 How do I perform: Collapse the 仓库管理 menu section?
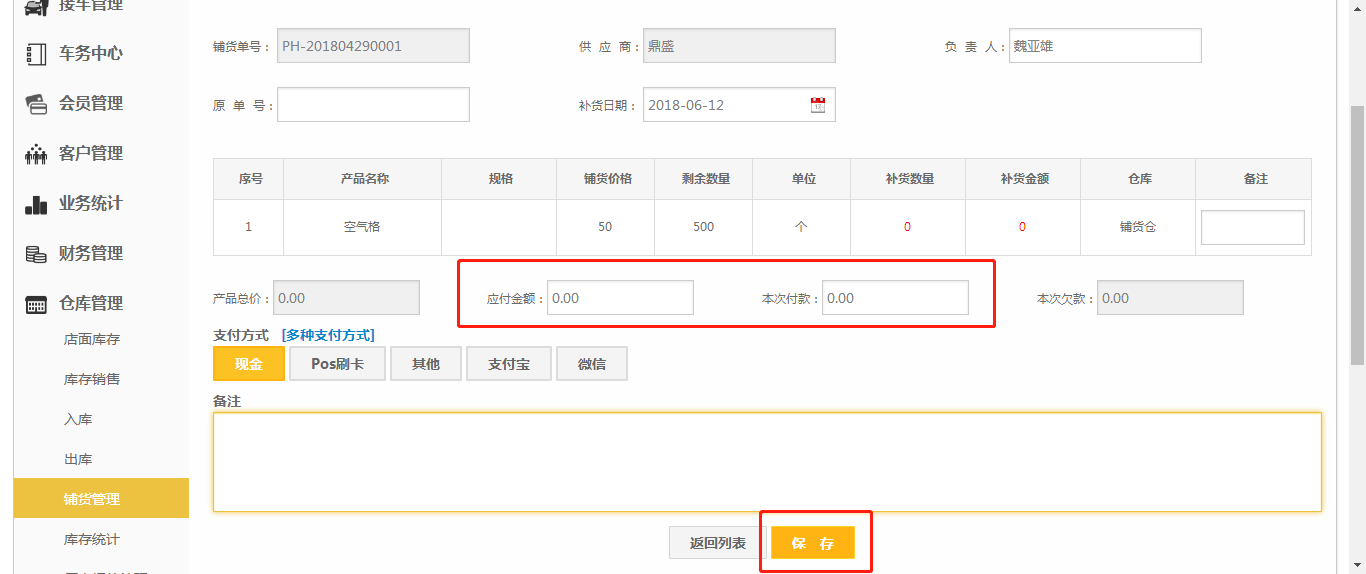point(91,303)
